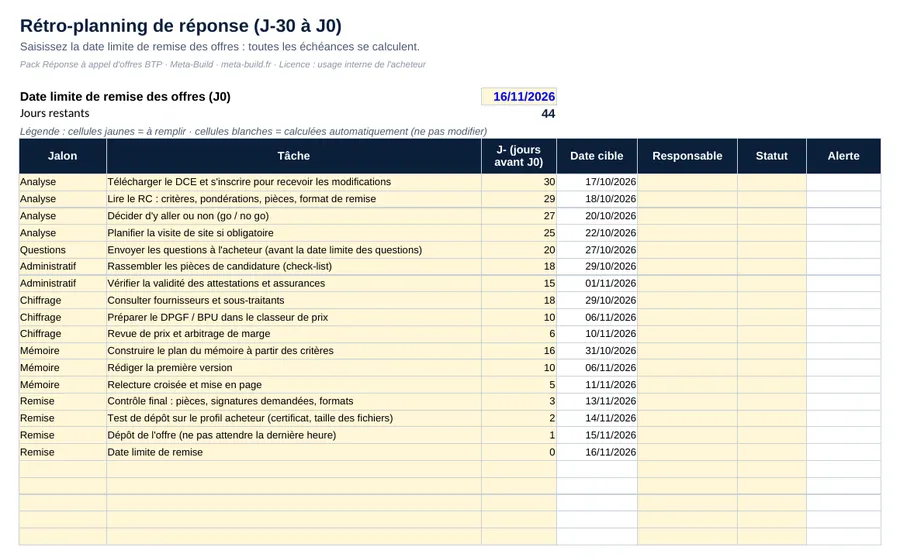Click the Questions milestone cell
Viewport: 900px width, 557px height.
63,250
